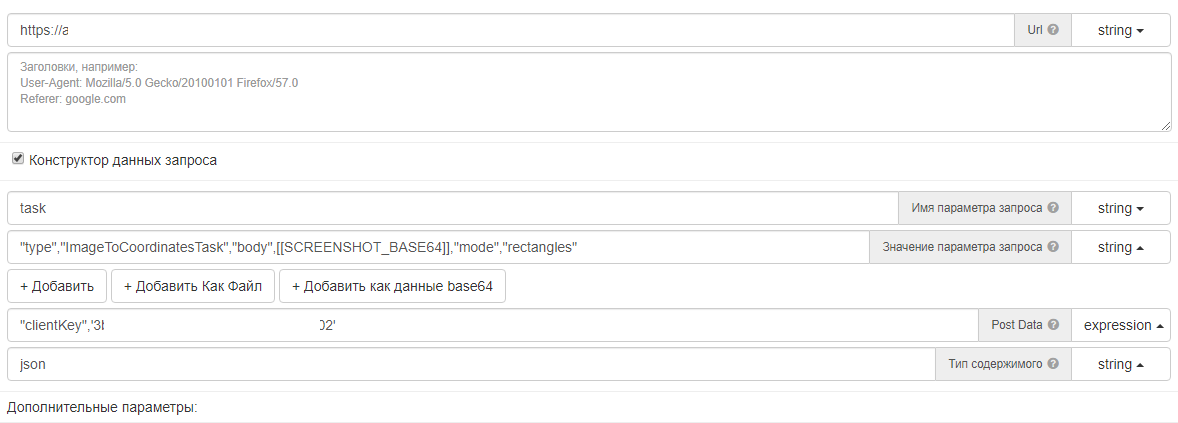The width and height of the screenshot is (1178, 423).
Task: Open type dropdown for parameter name field
Action: click(x=1121, y=208)
